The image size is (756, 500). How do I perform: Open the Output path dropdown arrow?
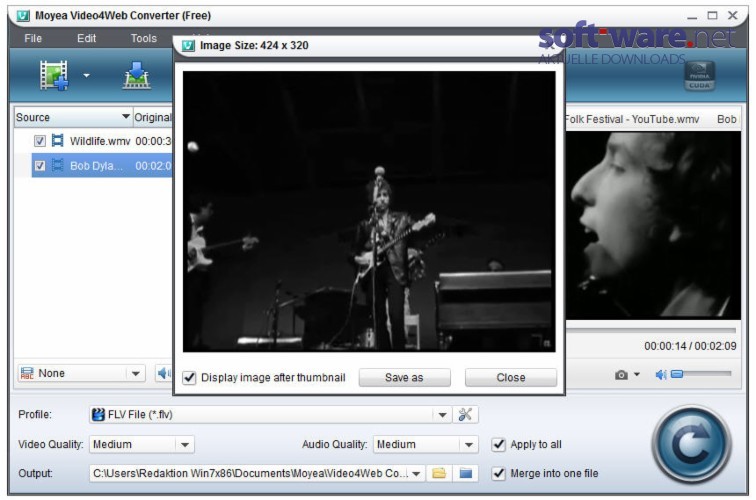click(416, 473)
